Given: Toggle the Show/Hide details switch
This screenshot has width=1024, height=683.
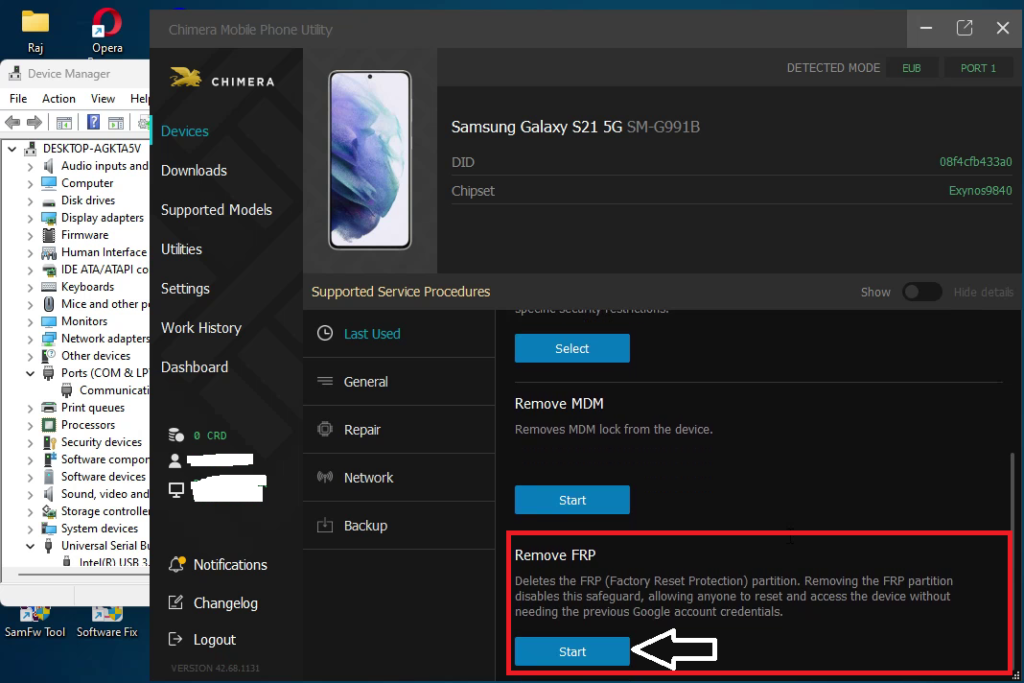Looking at the screenshot, I should tap(922, 292).
